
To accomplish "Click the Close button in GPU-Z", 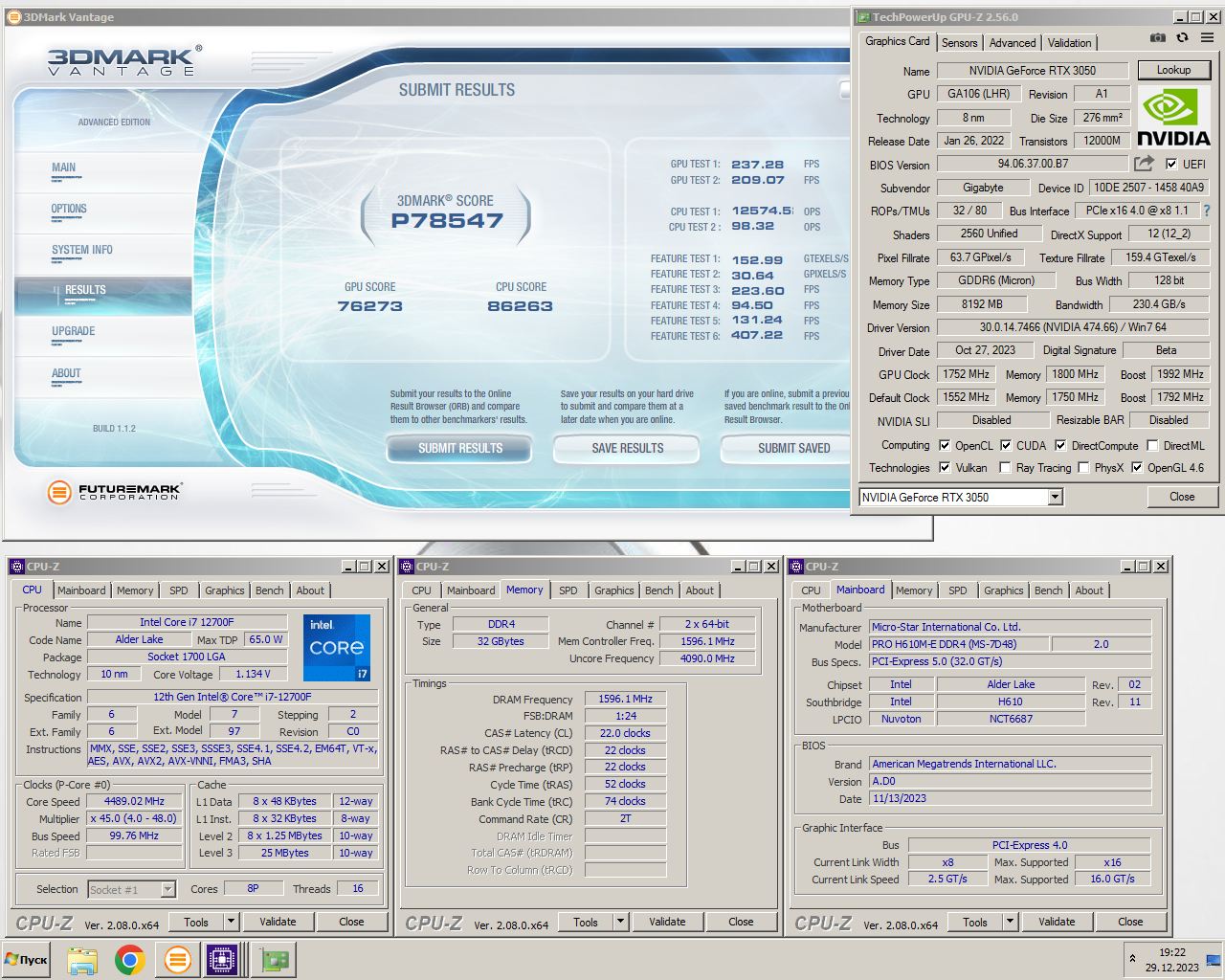I will click(1182, 497).
